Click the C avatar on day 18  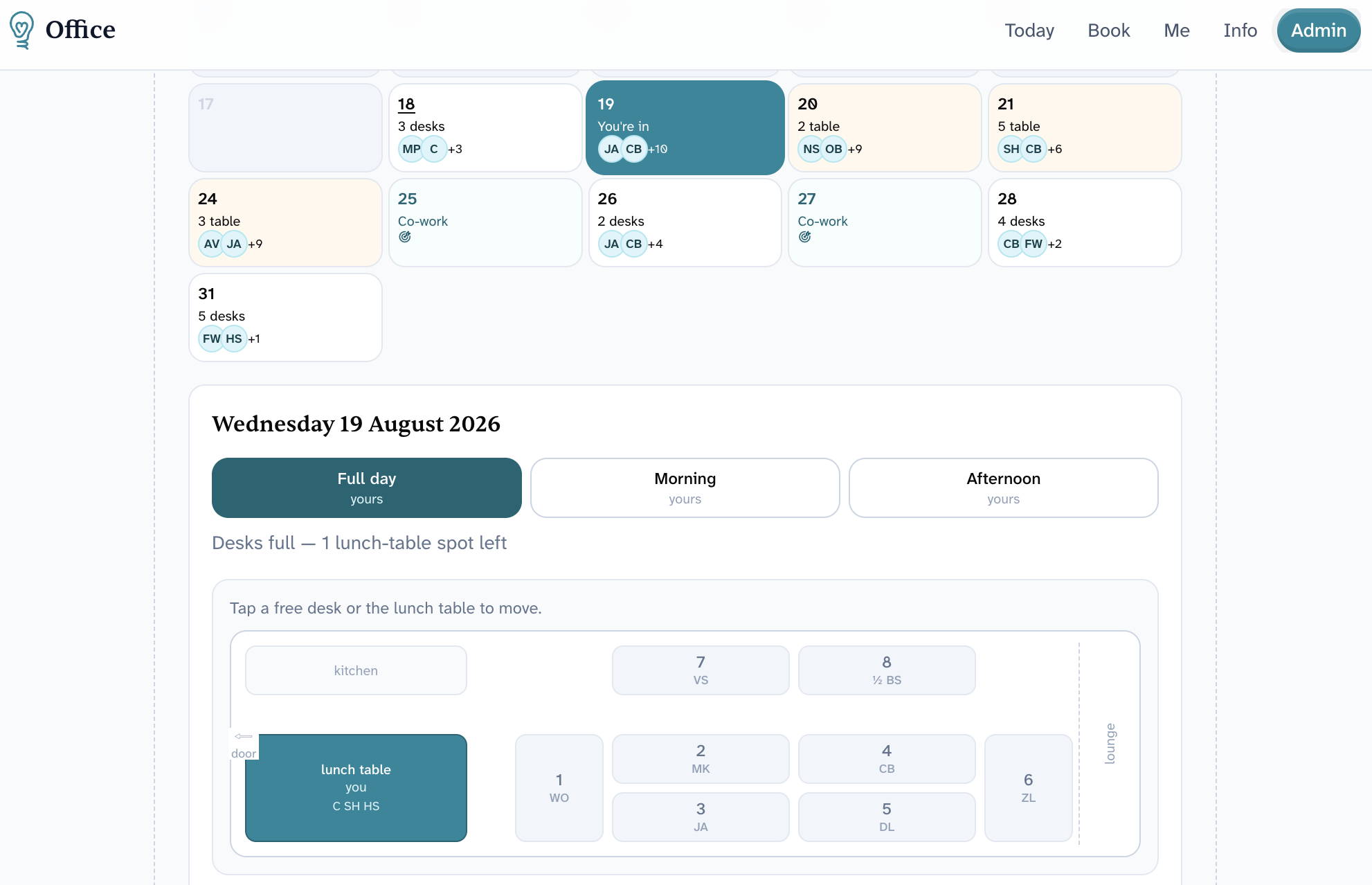pyautogui.click(x=434, y=149)
